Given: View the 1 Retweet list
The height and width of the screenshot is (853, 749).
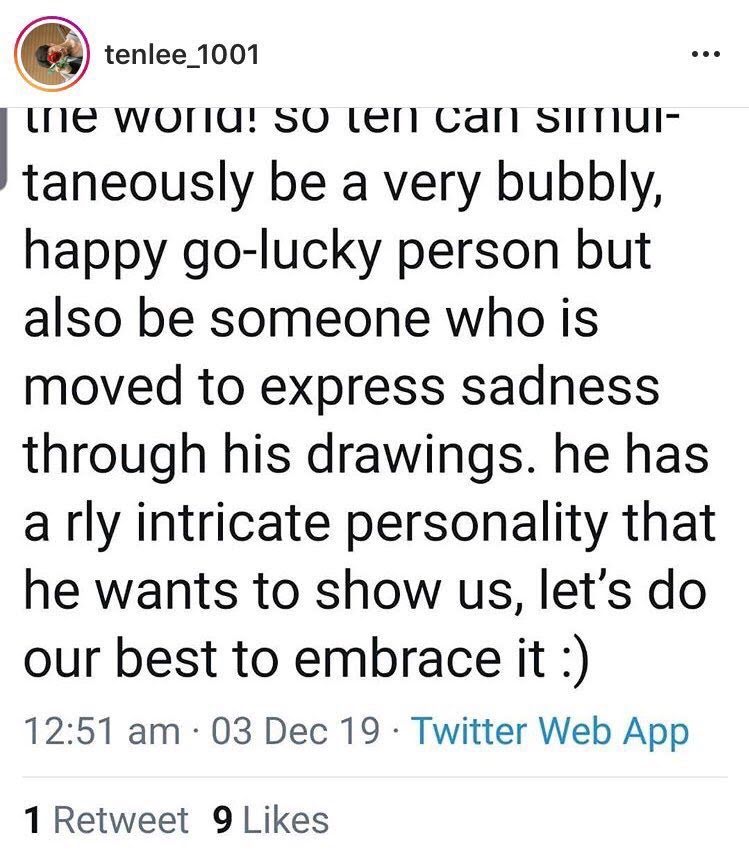Looking at the screenshot, I should tap(106, 821).
